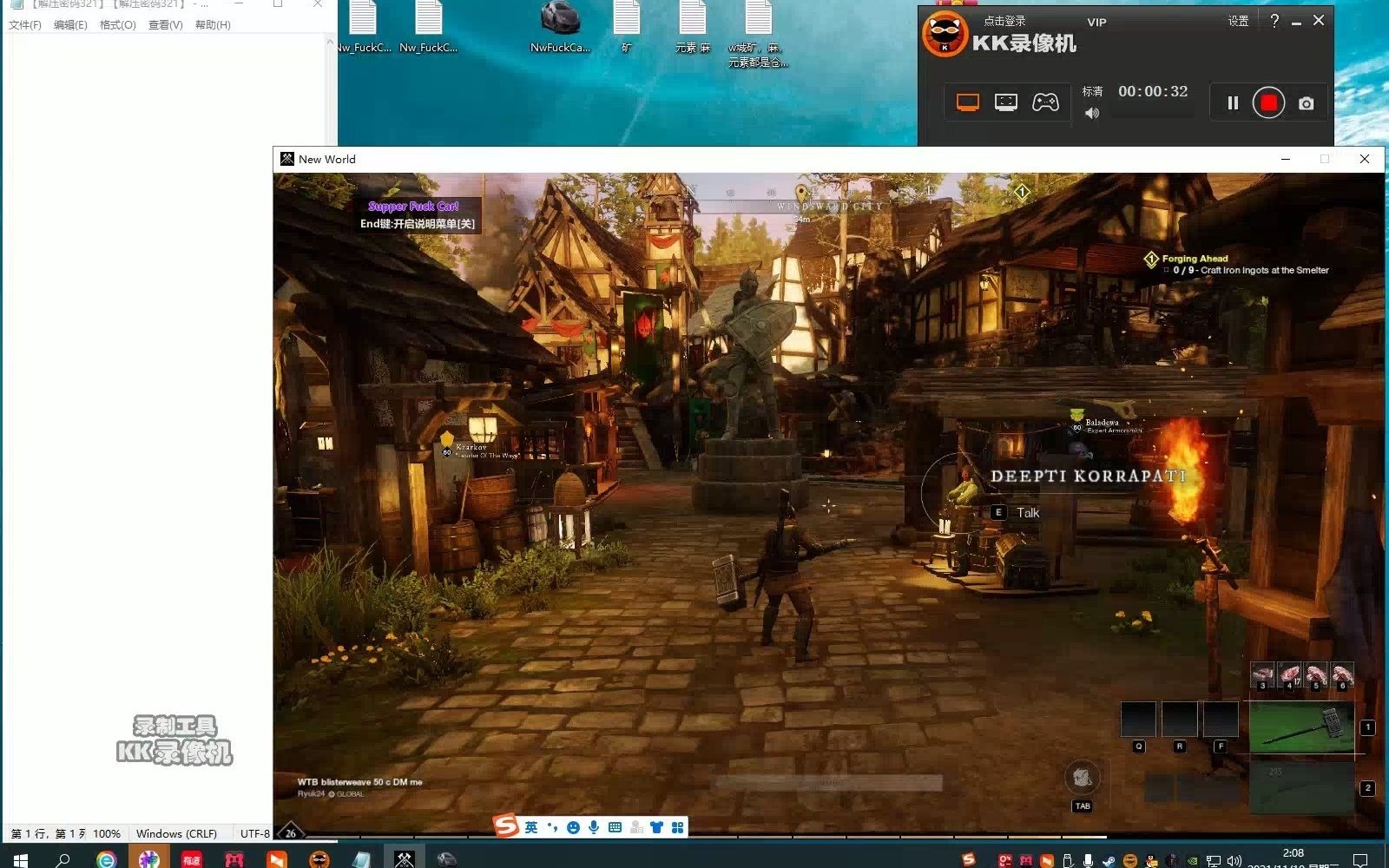This screenshot has width=1389, height=868.
Task: Use consumable in quick slot 6
Action: 1342,675
